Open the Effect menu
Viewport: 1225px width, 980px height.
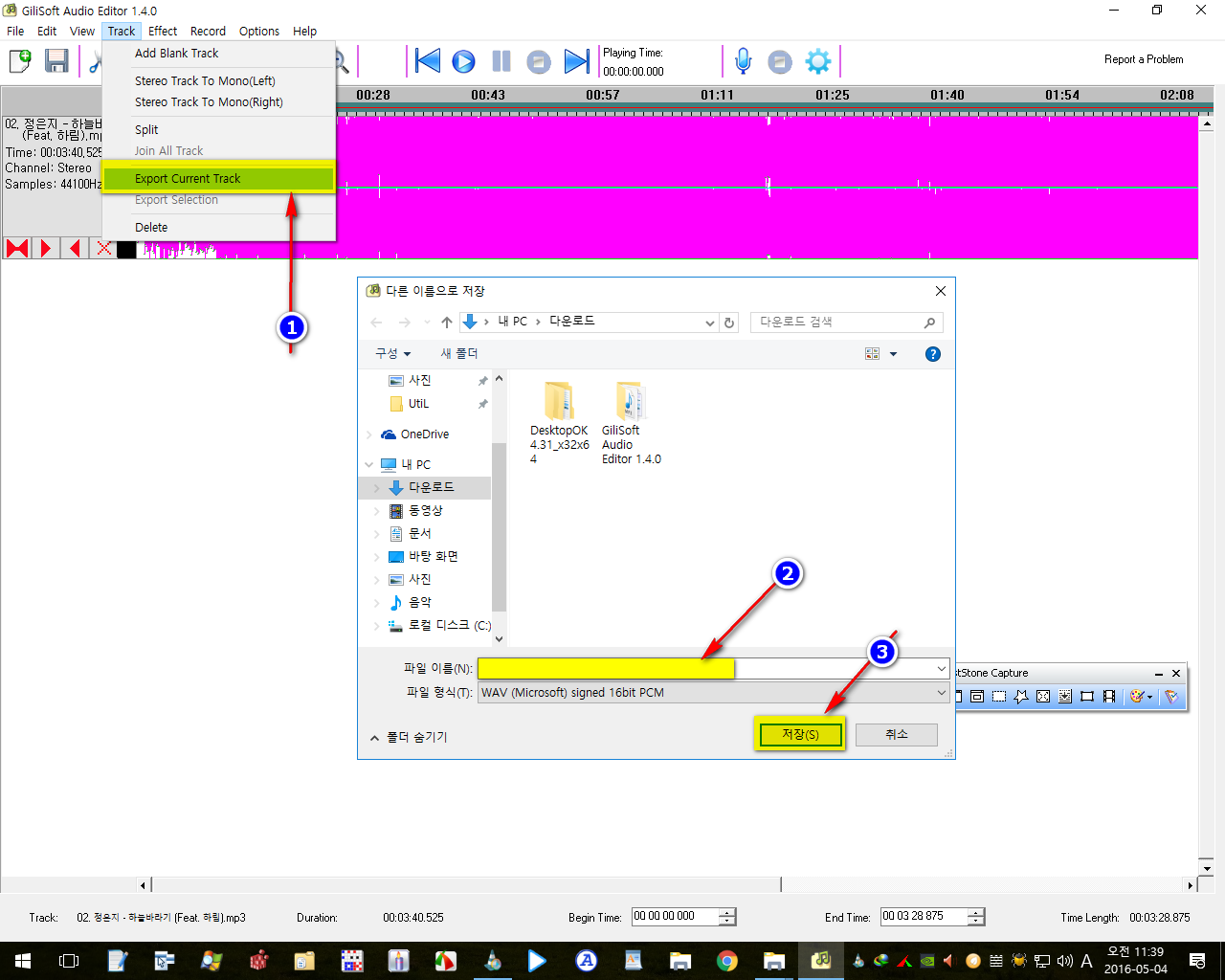click(x=163, y=31)
